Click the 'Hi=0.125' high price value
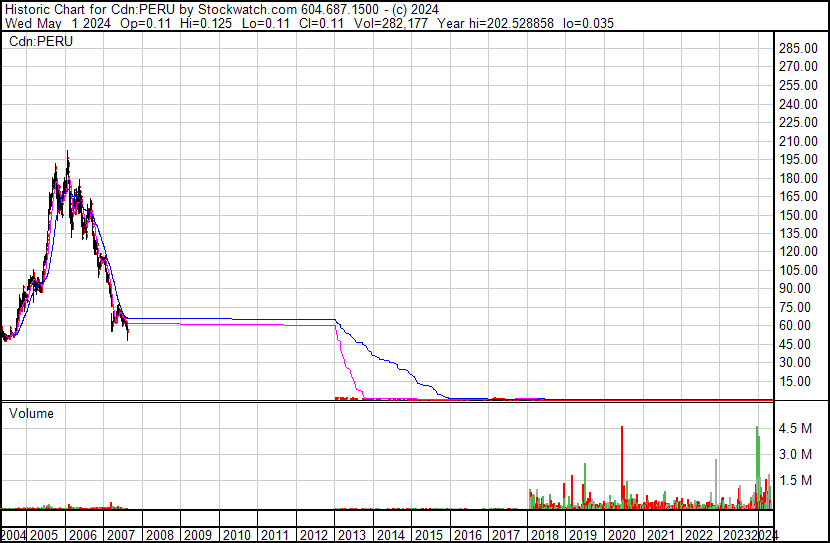 tap(206, 23)
